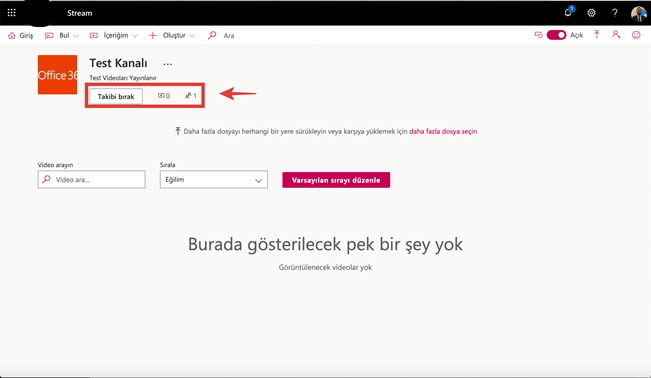Click the channel followers count icon

[x=188, y=96]
